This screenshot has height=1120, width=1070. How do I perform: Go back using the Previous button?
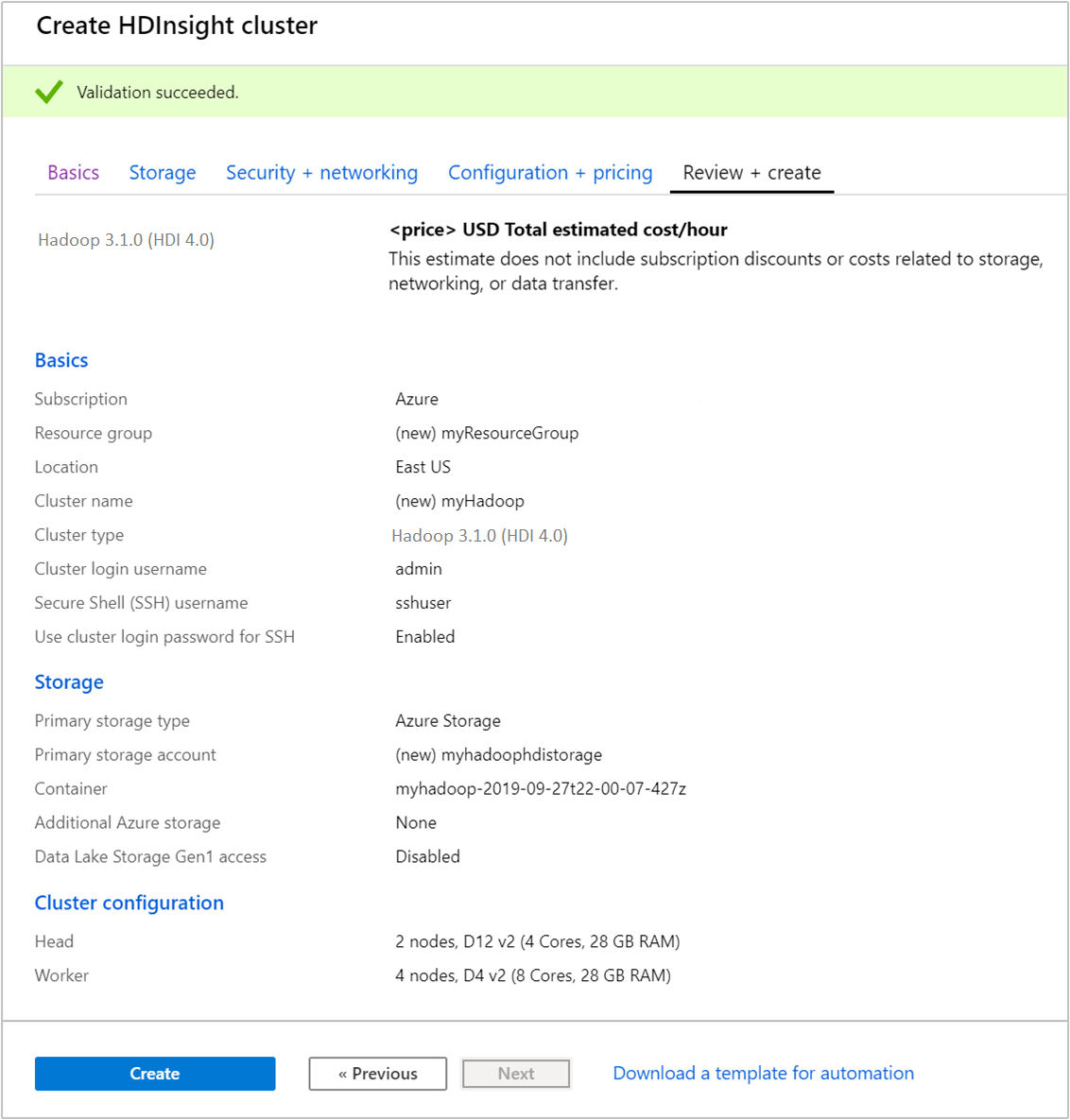(x=377, y=1073)
